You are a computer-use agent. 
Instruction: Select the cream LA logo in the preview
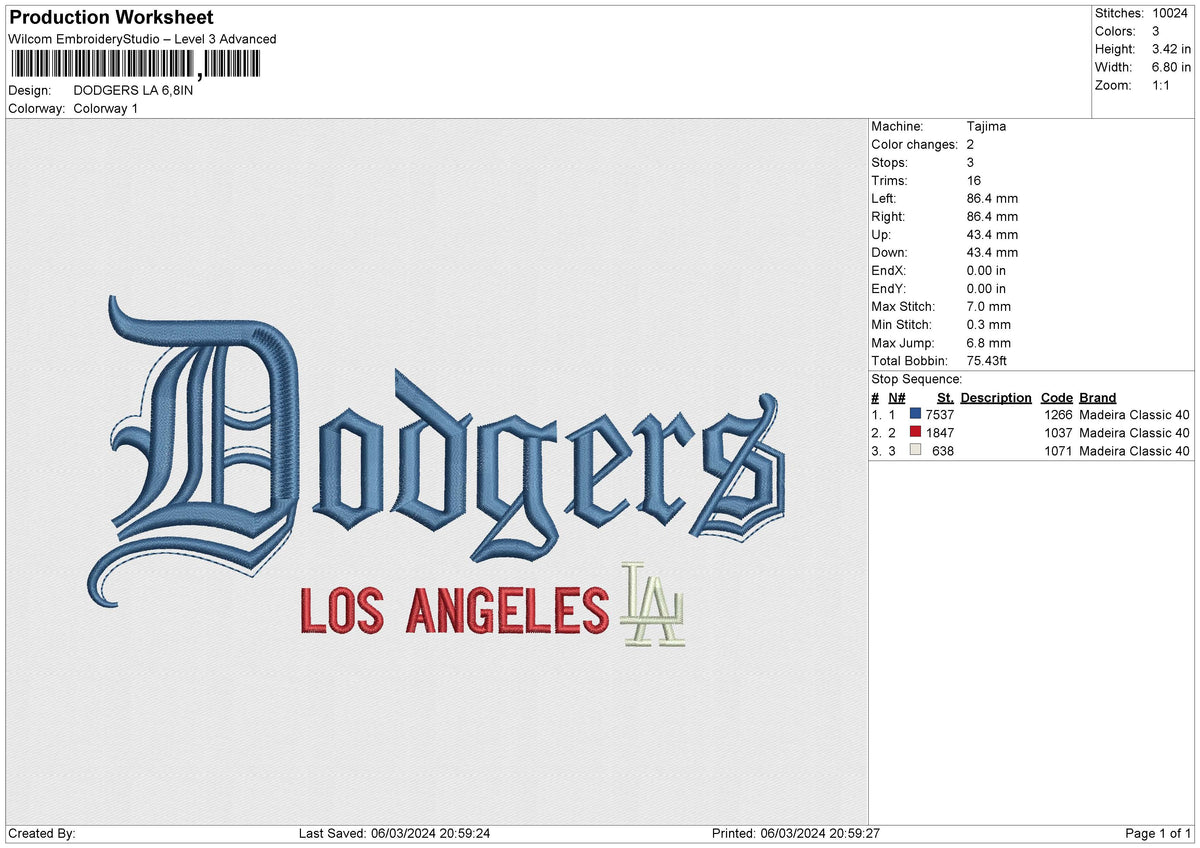click(x=653, y=604)
